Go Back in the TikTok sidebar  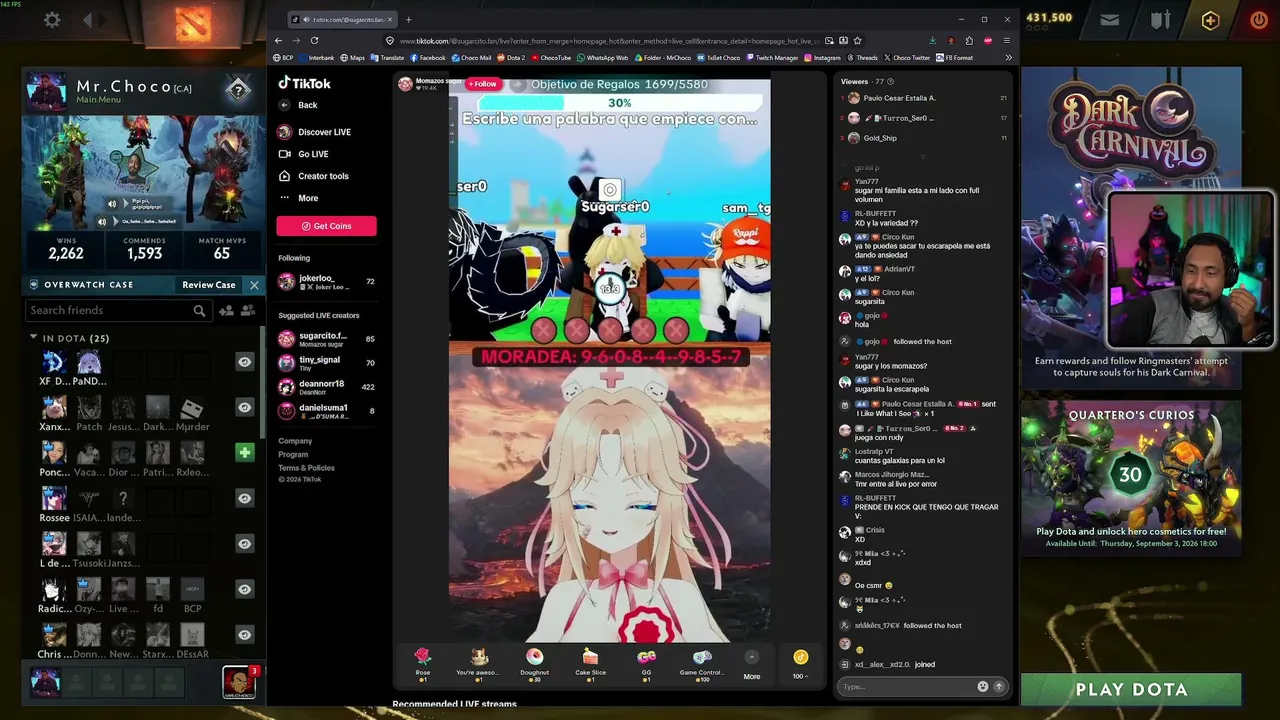coord(298,105)
